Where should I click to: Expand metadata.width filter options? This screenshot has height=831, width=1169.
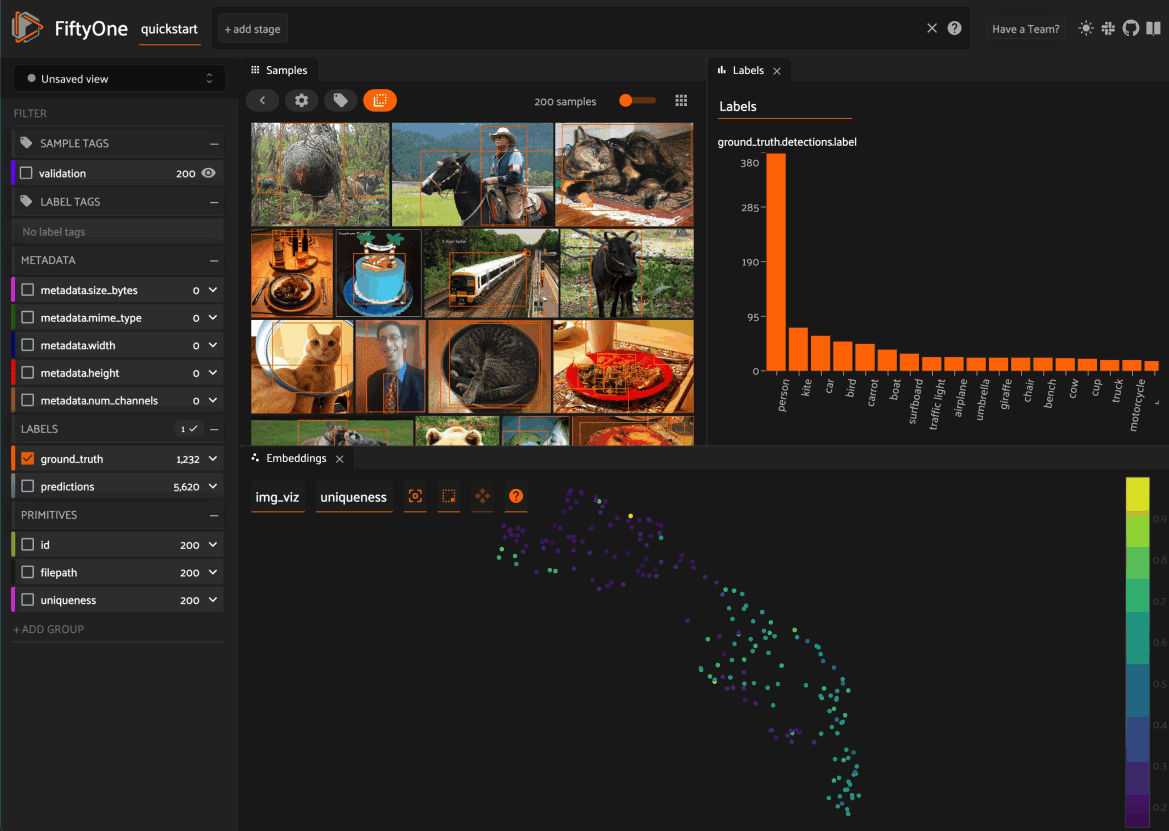[x=213, y=345]
